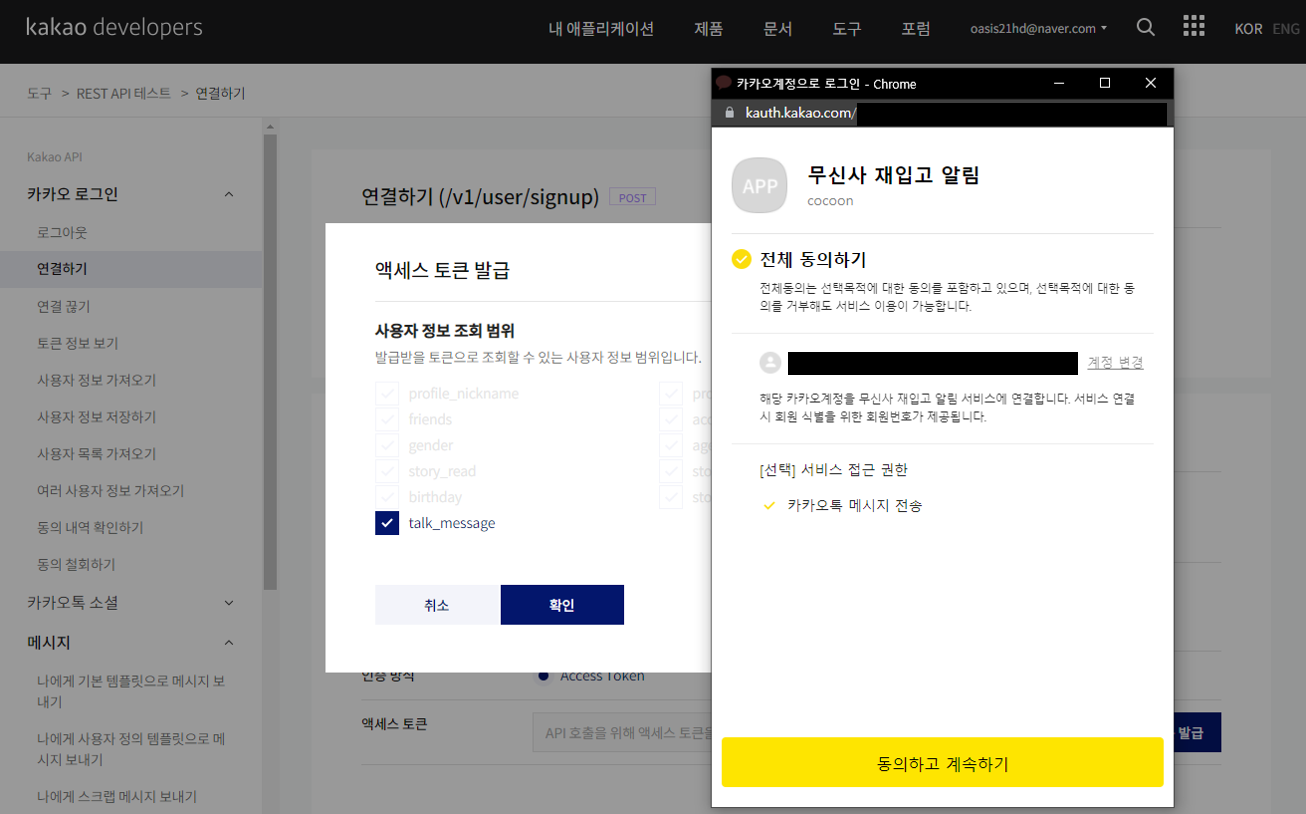Click the REST API 테스트 breadcrumb link
1306x814 pixels.
click(x=123, y=93)
